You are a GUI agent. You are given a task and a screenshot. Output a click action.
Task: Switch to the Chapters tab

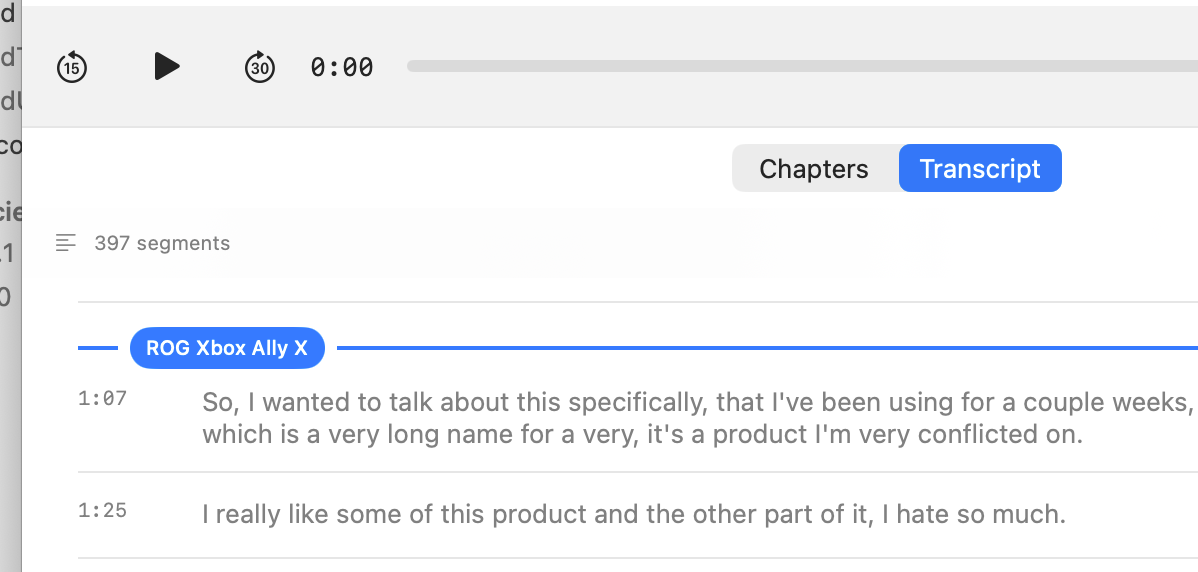pos(814,169)
